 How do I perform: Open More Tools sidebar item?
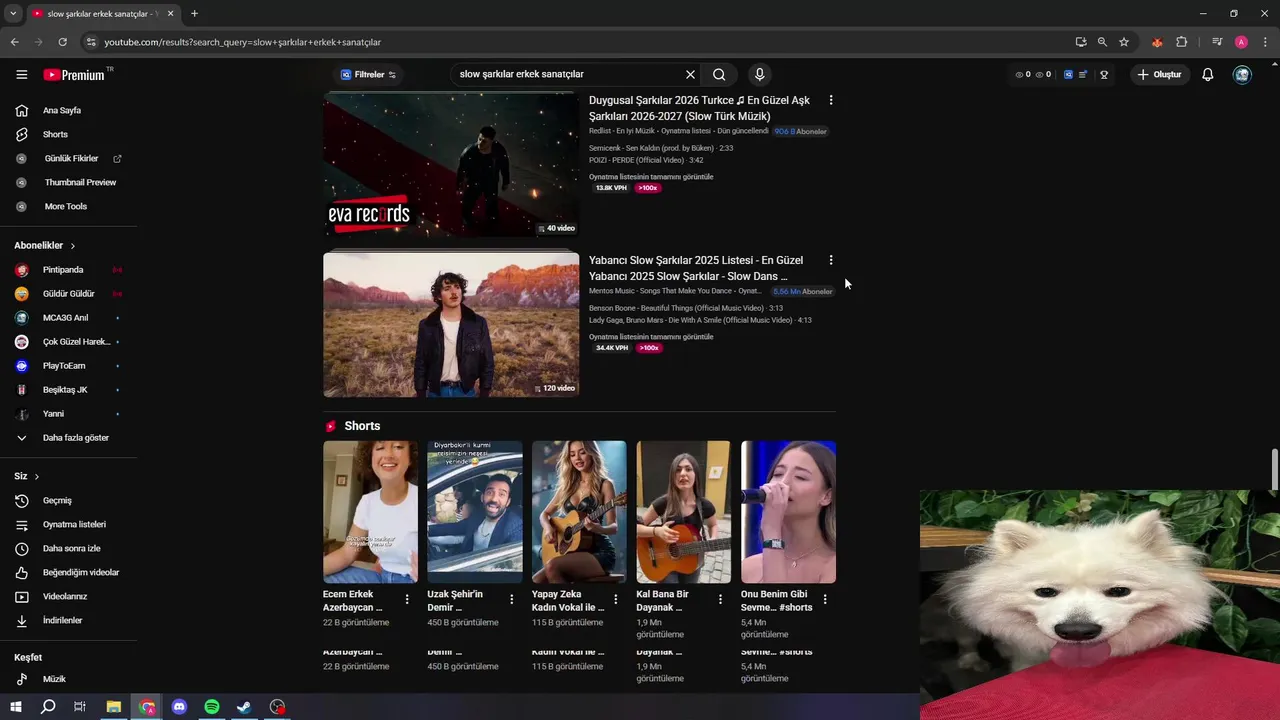pos(68,206)
